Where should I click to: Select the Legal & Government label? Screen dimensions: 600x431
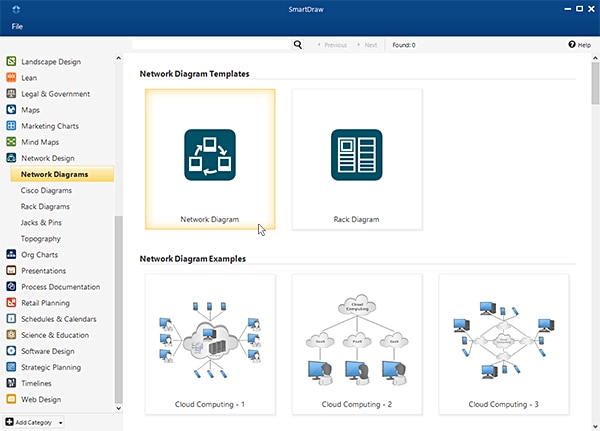(55, 94)
